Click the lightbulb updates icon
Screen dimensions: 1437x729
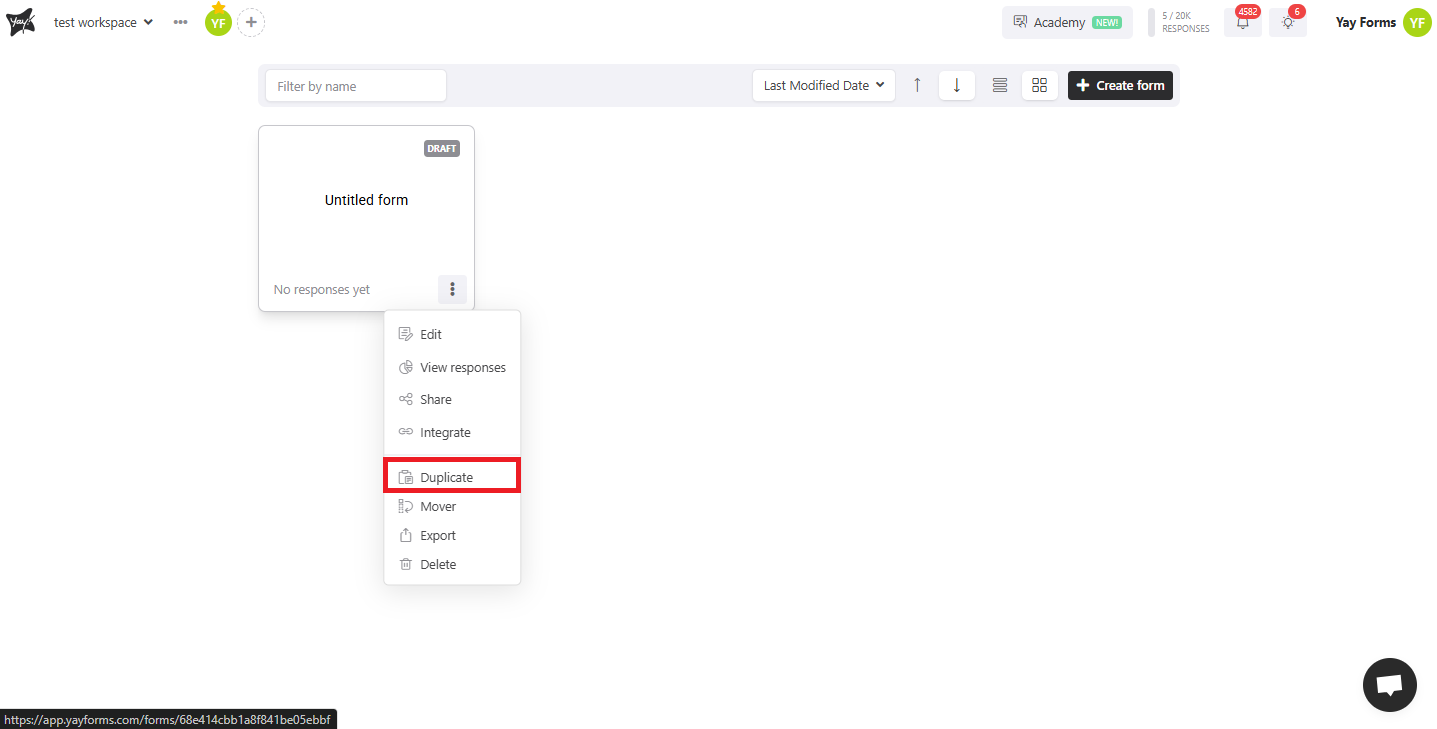[x=1287, y=23]
